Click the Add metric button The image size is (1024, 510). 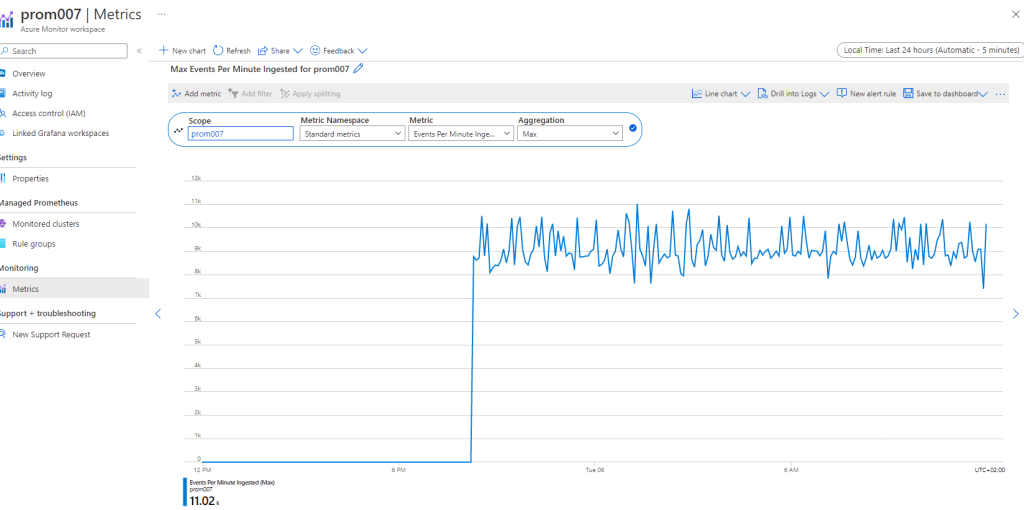pos(196,93)
